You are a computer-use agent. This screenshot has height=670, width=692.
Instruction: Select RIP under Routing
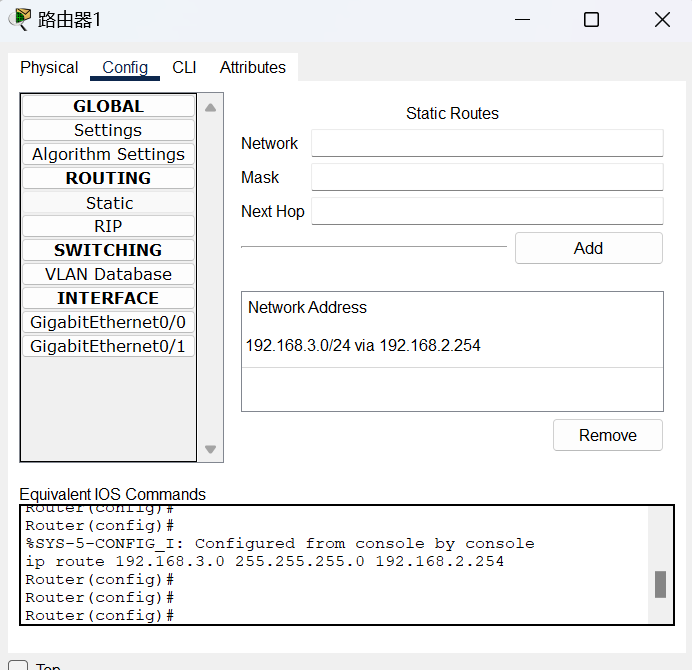click(x=108, y=226)
